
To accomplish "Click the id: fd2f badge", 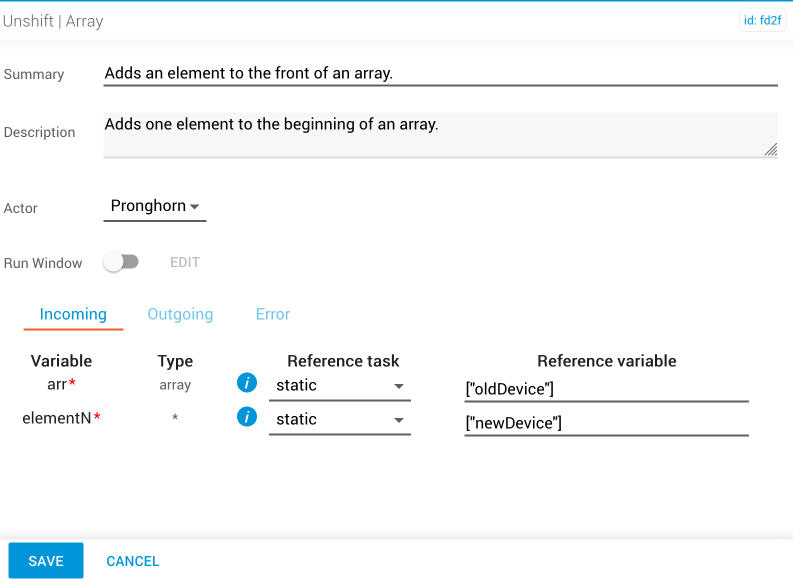I will [x=762, y=20].
